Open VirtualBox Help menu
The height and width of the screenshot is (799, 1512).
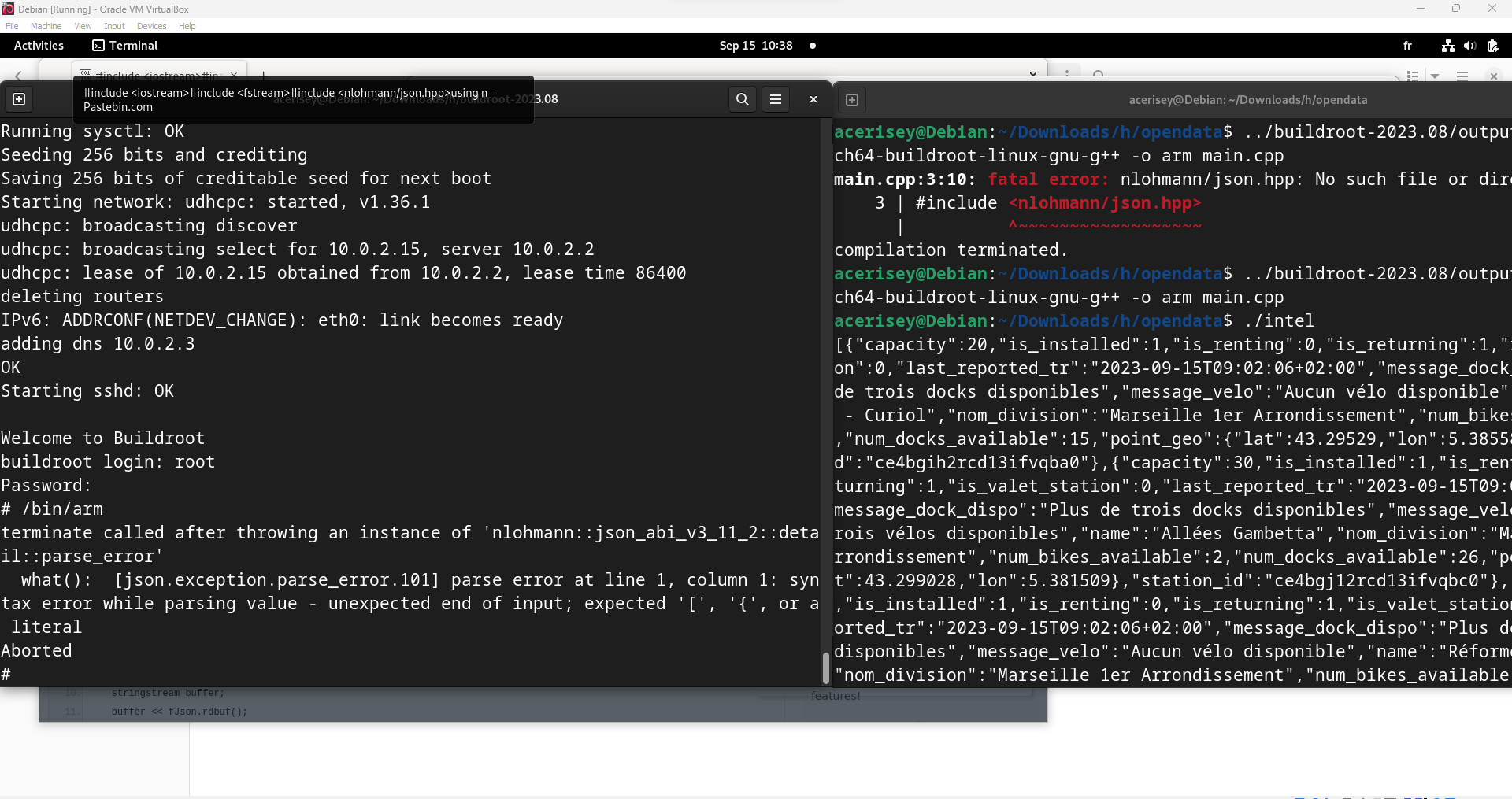point(187,26)
